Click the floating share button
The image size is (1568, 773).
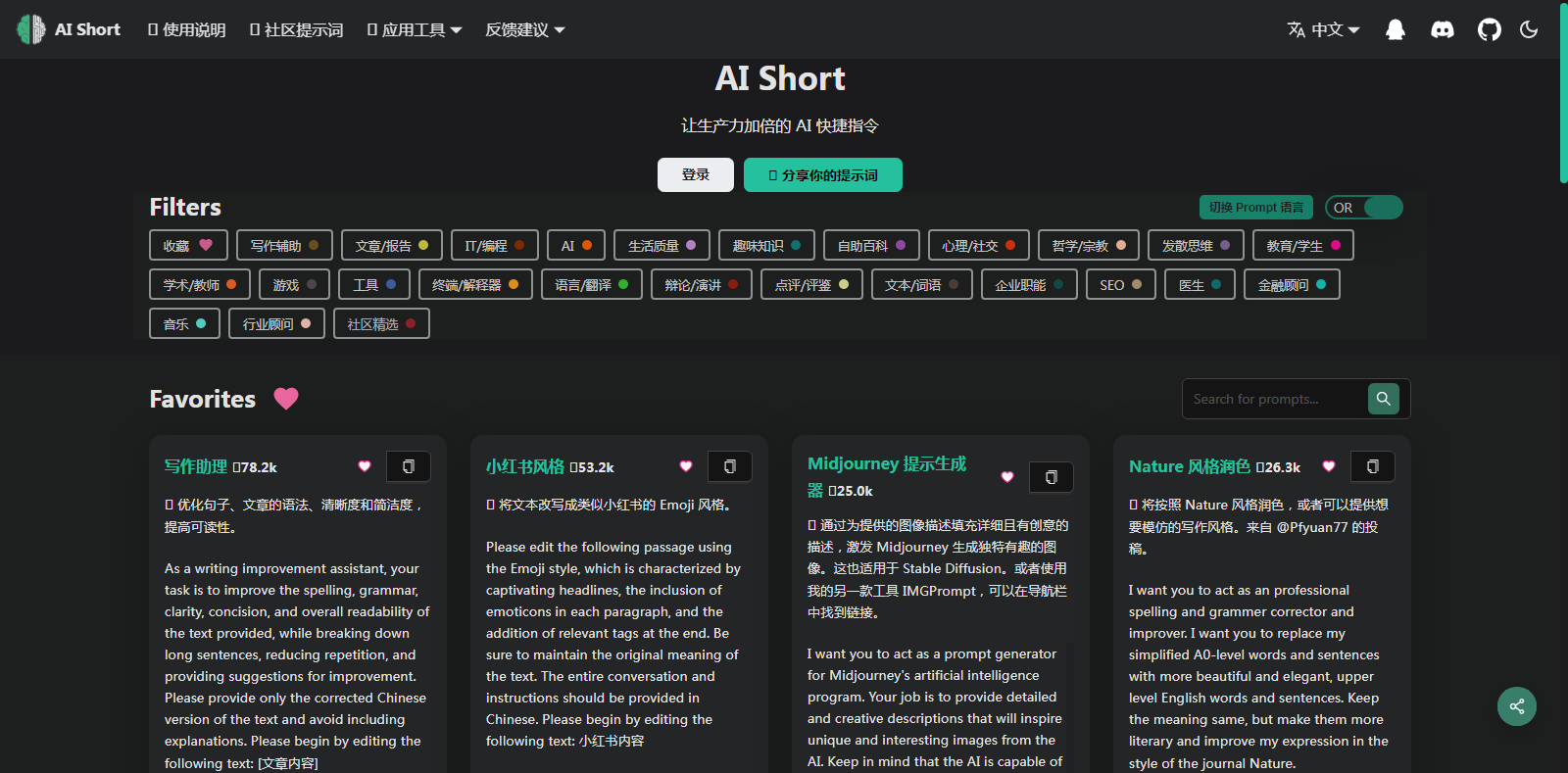click(x=1517, y=706)
